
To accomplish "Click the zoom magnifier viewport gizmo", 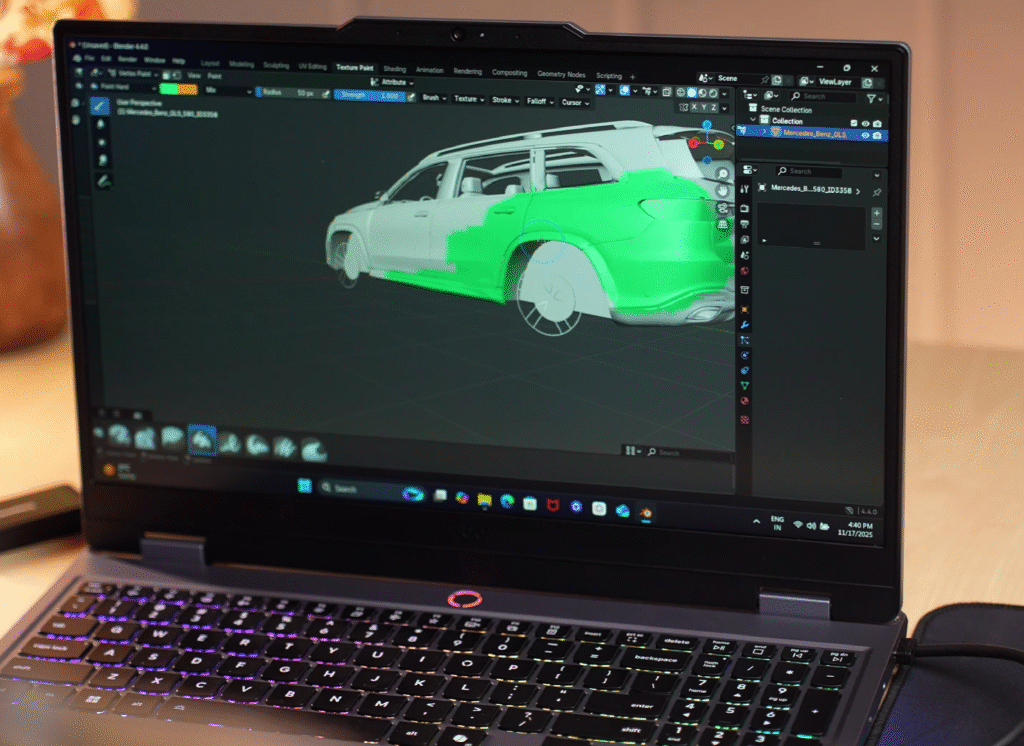I will pyautogui.click(x=722, y=174).
